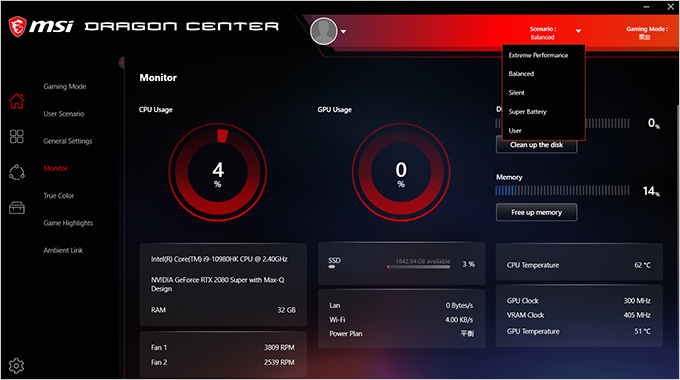
Task: Open Gaming Mode in side menu
Action: pyautogui.click(x=65, y=86)
